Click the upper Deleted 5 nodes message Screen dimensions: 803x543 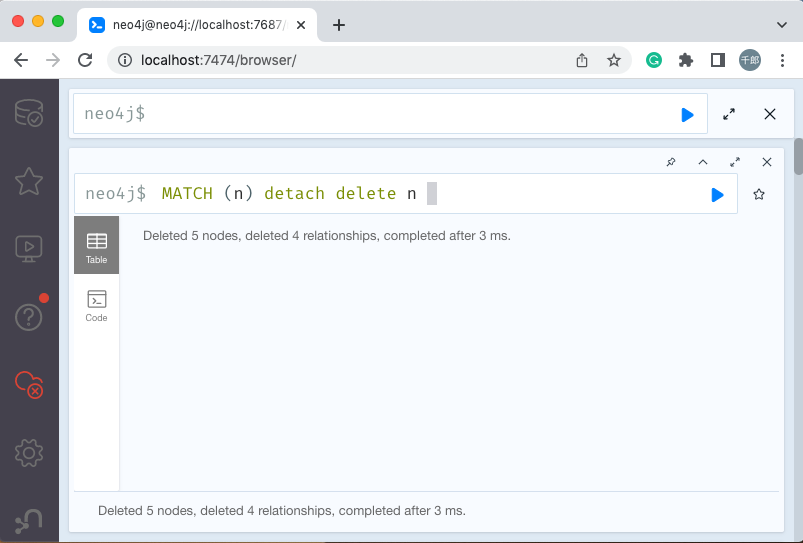pyautogui.click(x=327, y=236)
